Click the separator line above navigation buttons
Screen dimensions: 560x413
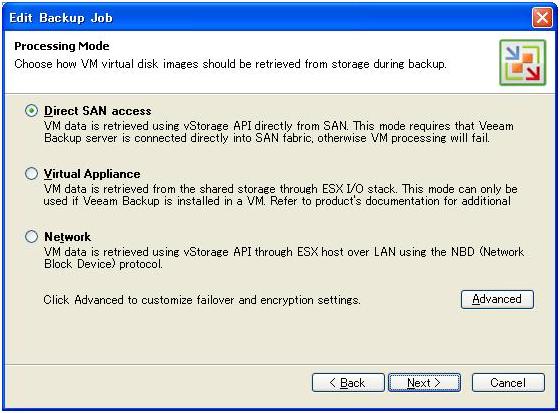click(x=280, y=365)
